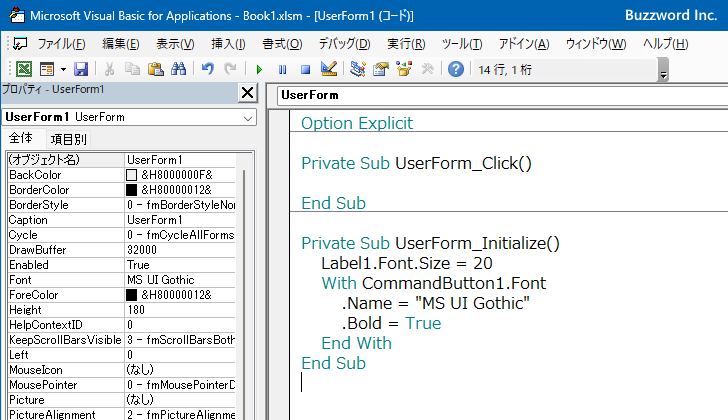The image size is (728, 420).
Task: Close the プロパティ panel
Action: (247, 93)
